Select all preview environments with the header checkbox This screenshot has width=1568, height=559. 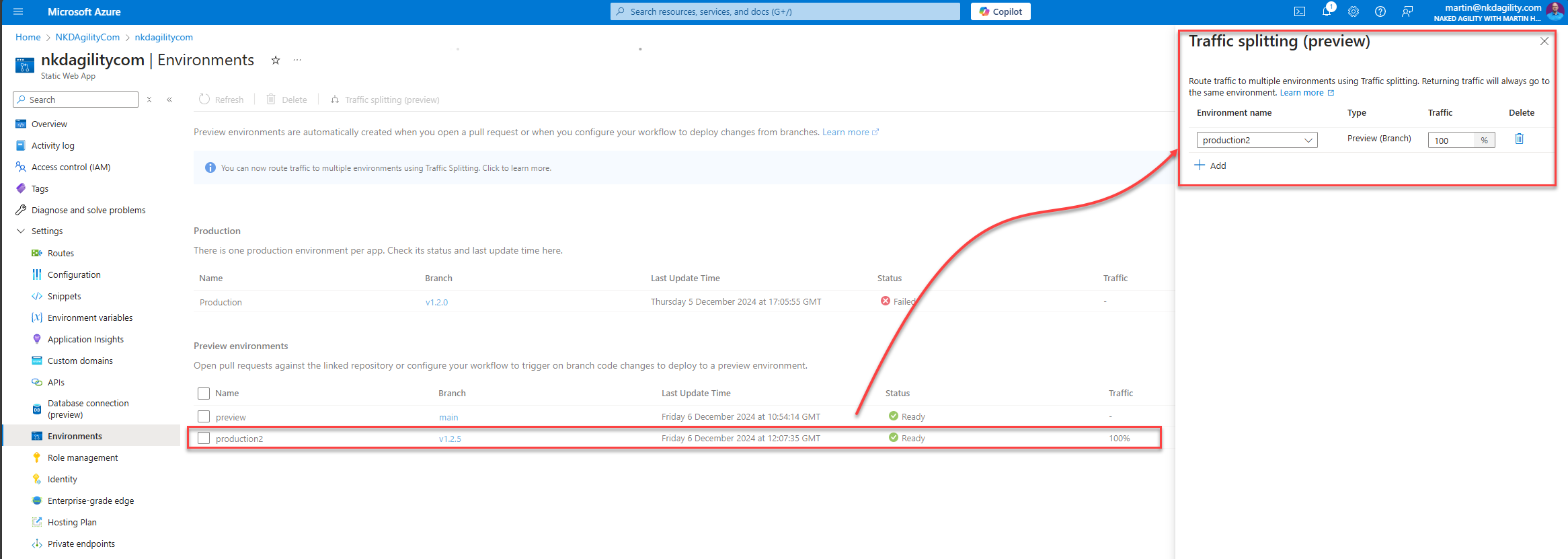[204, 394]
